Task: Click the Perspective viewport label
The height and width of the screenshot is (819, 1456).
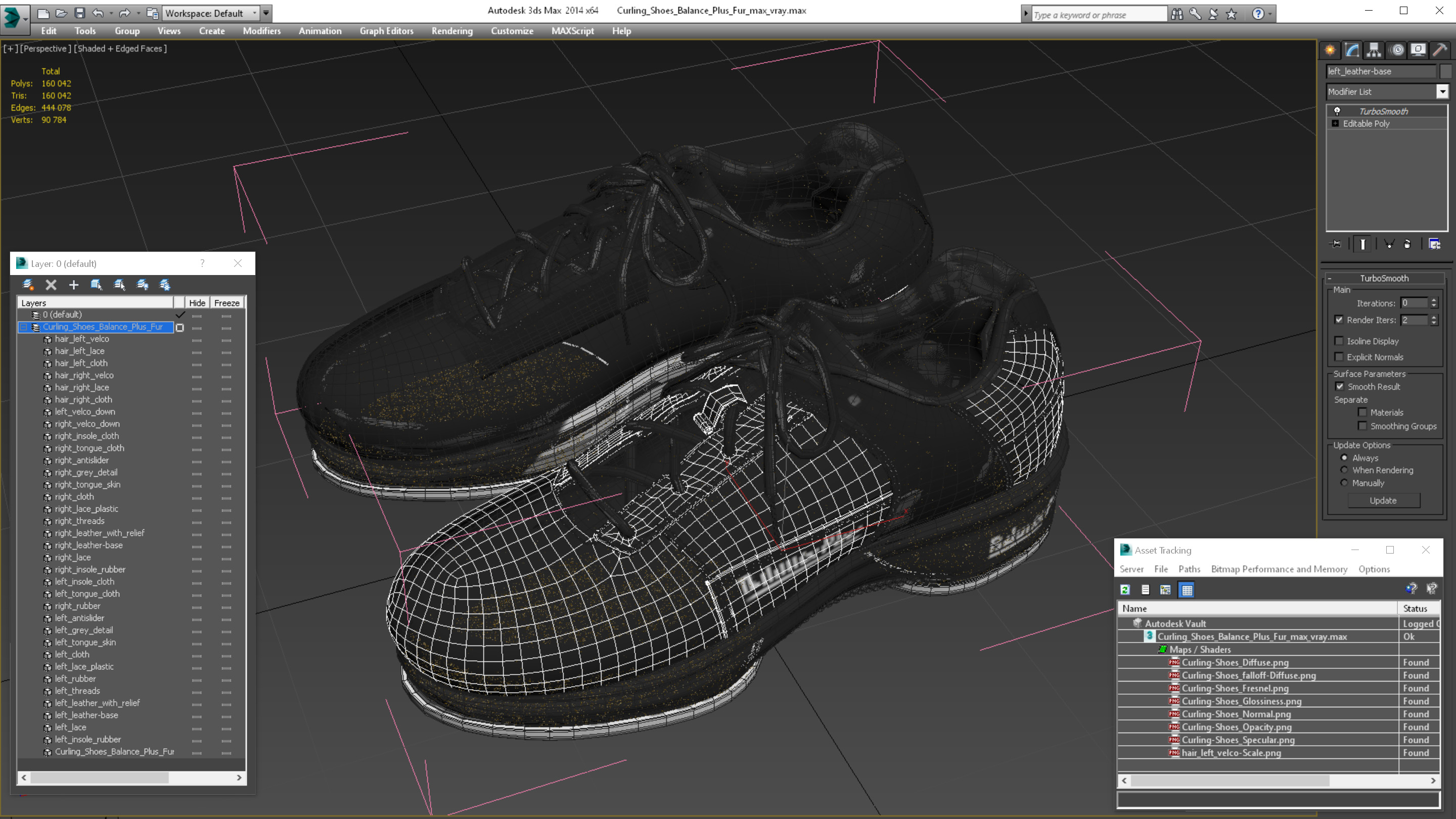Action: (46, 49)
